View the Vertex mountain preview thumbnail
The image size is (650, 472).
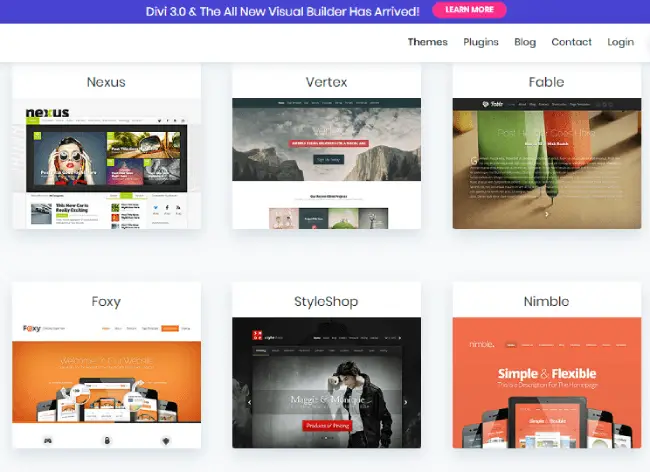pos(327,163)
